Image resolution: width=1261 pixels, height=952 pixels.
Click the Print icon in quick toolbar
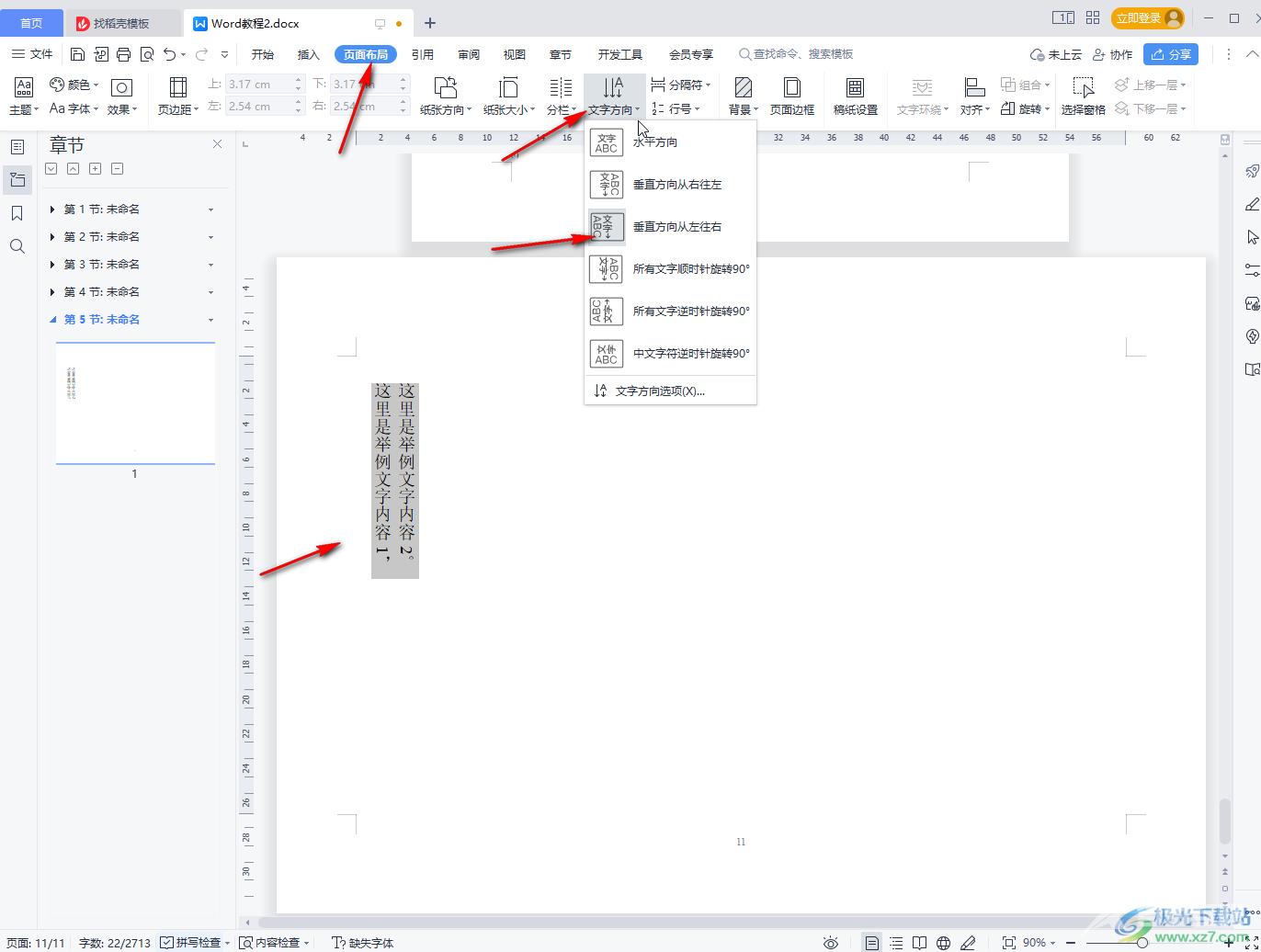[x=124, y=54]
